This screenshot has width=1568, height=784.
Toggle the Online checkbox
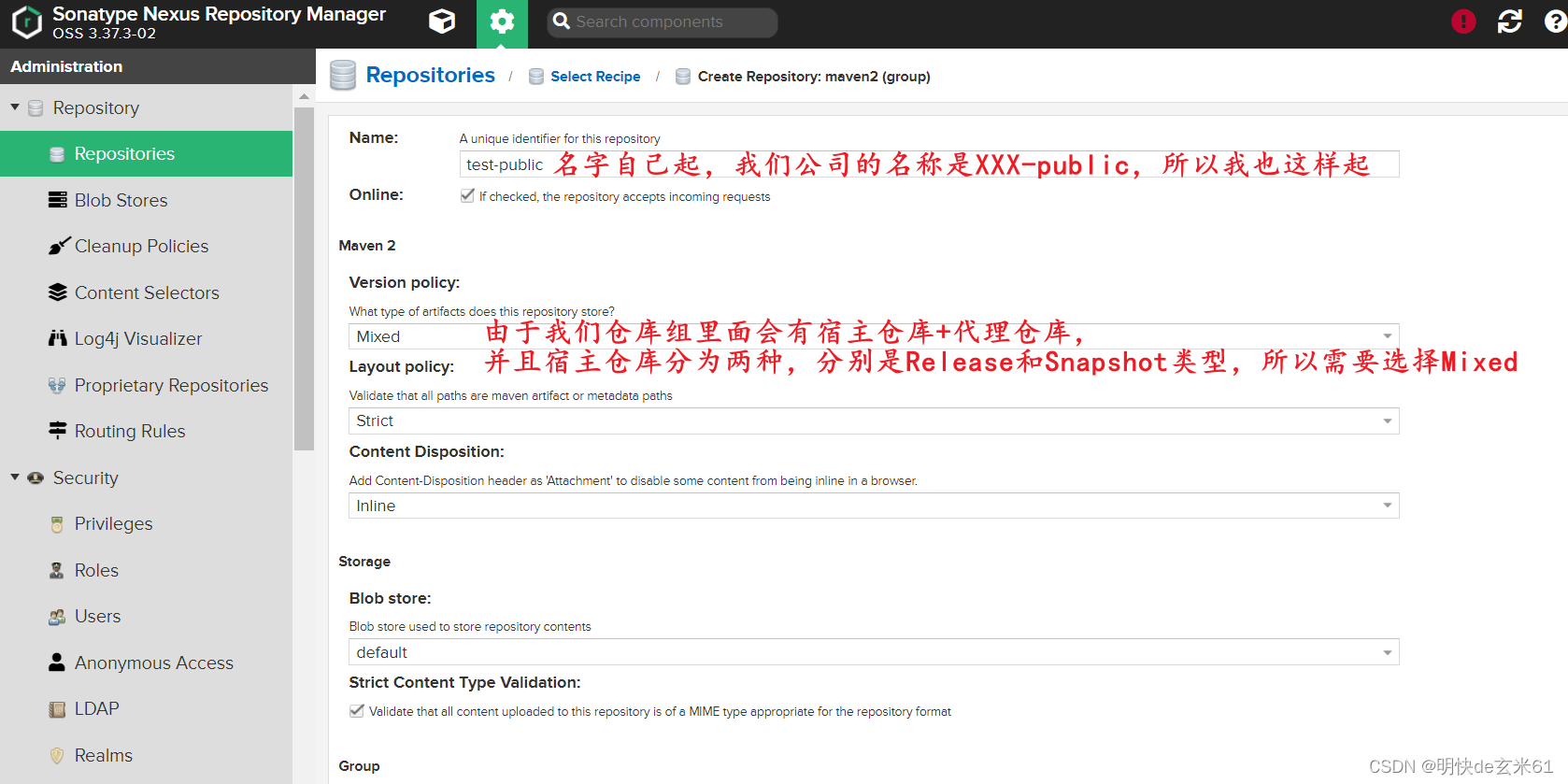(467, 195)
